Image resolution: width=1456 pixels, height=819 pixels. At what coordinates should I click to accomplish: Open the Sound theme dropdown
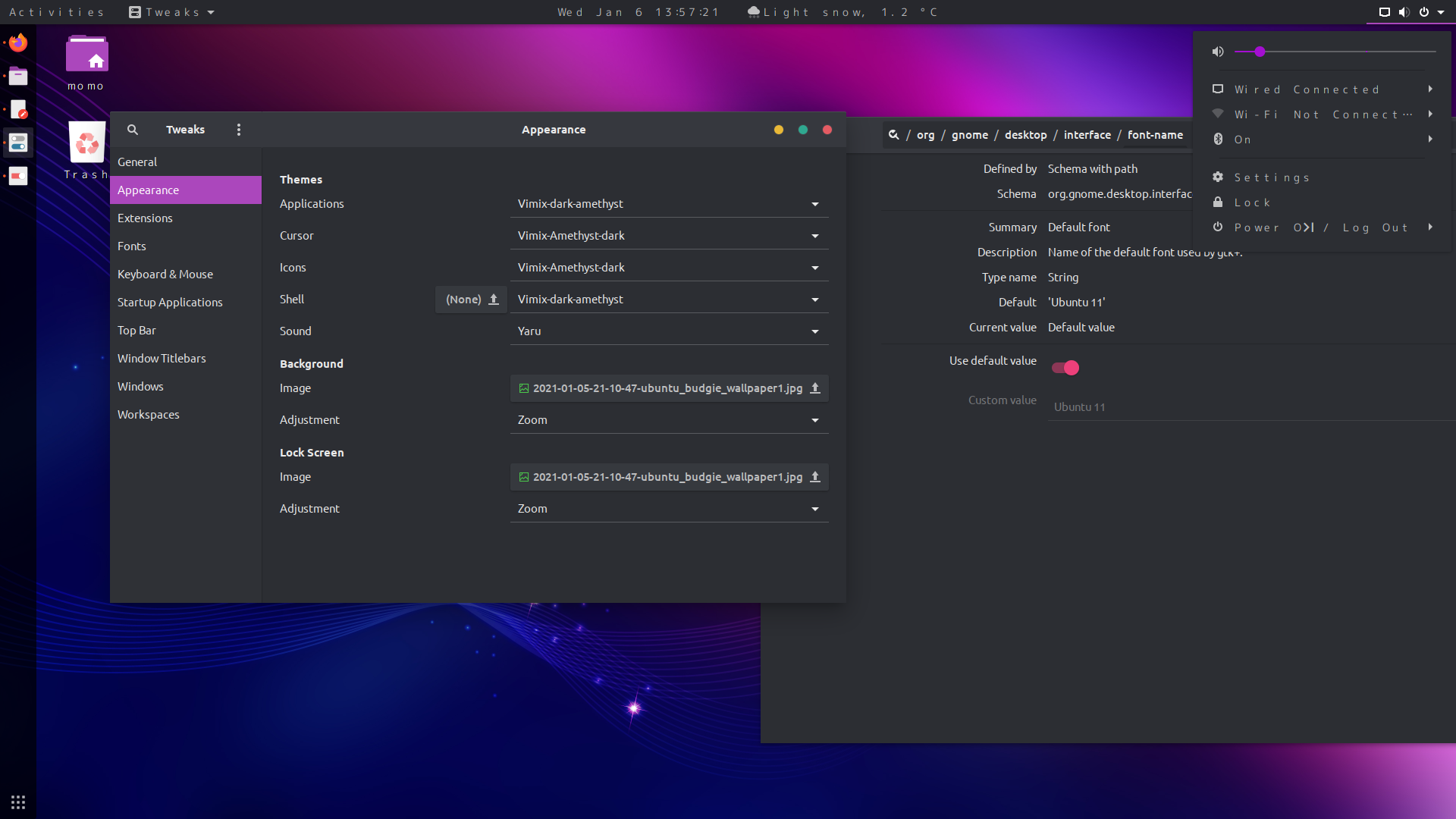coord(669,331)
